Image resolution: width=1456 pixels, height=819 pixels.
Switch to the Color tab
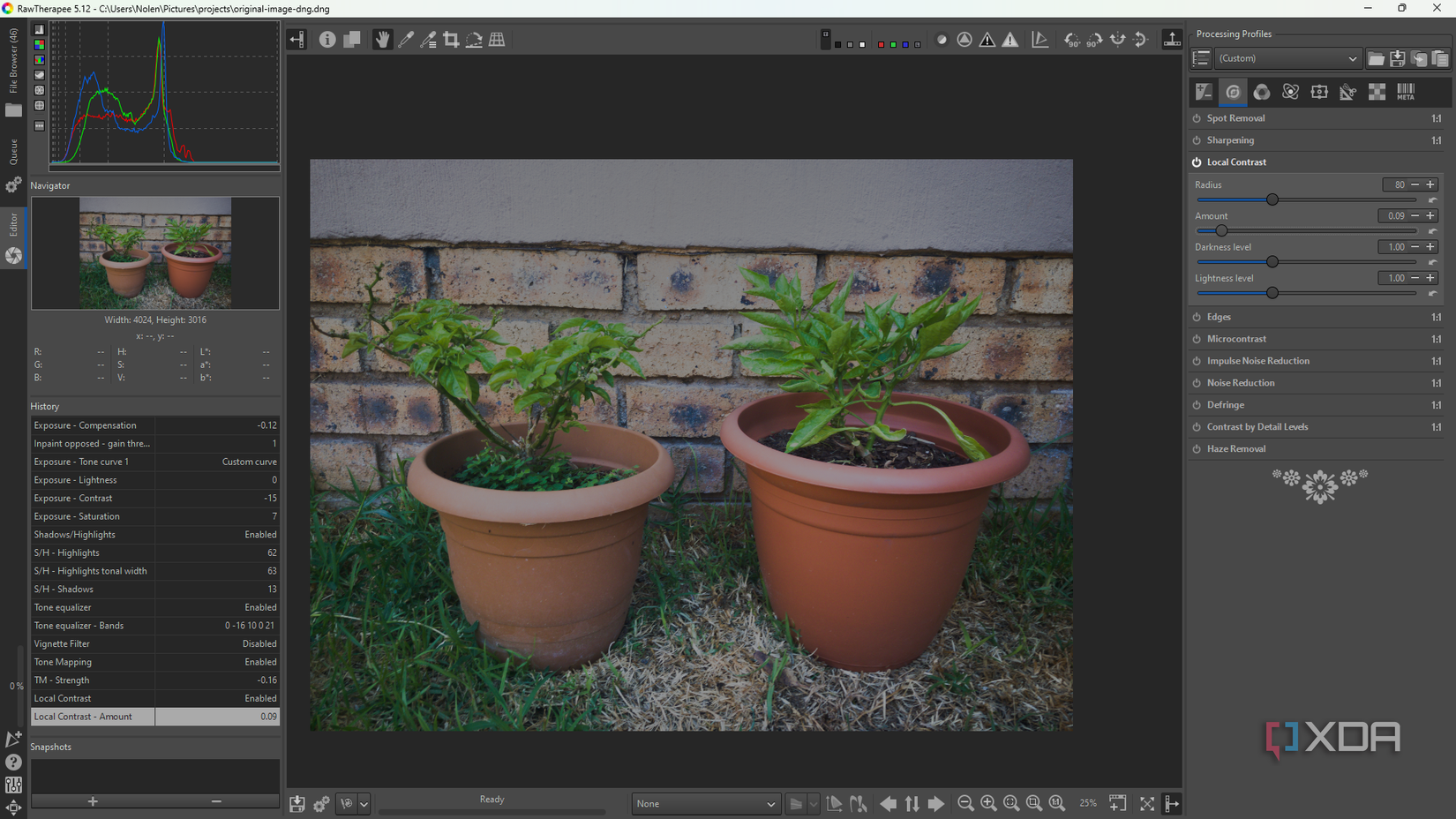click(1262, 92)
